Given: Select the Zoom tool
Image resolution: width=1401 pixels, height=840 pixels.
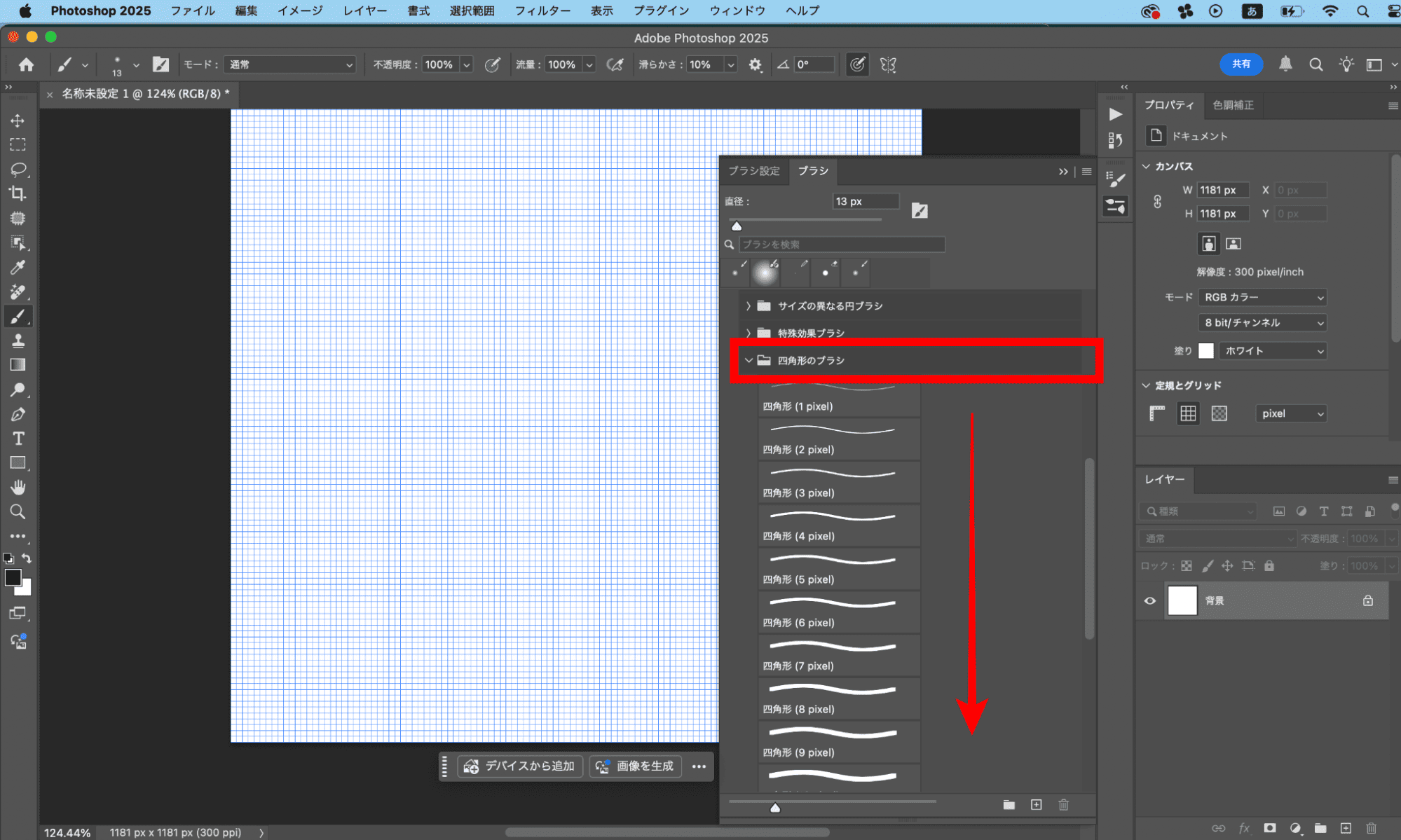Looking at the screenshot, I should (18, 511).
